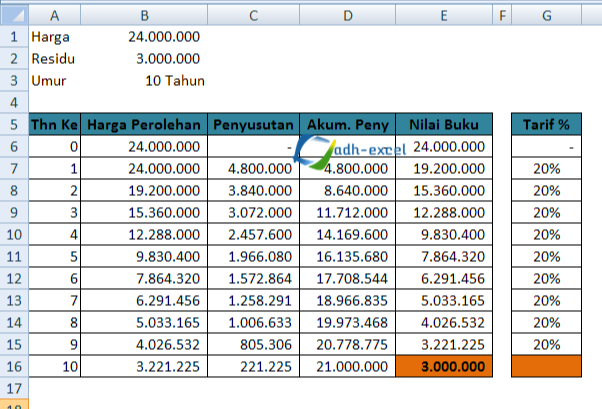Select cell with 221.225 in Penyusutan
This screenshot has width=602, height=409.
(253, 366)
